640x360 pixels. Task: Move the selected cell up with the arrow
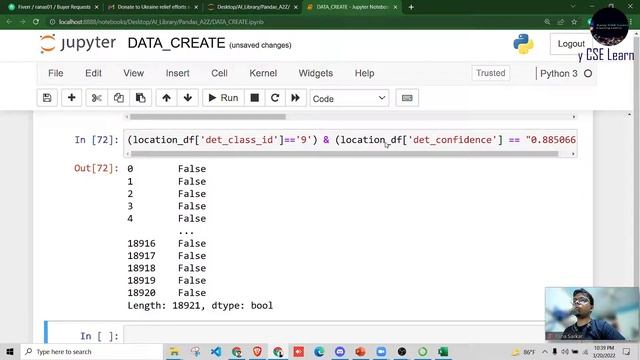tap(166, 98)
